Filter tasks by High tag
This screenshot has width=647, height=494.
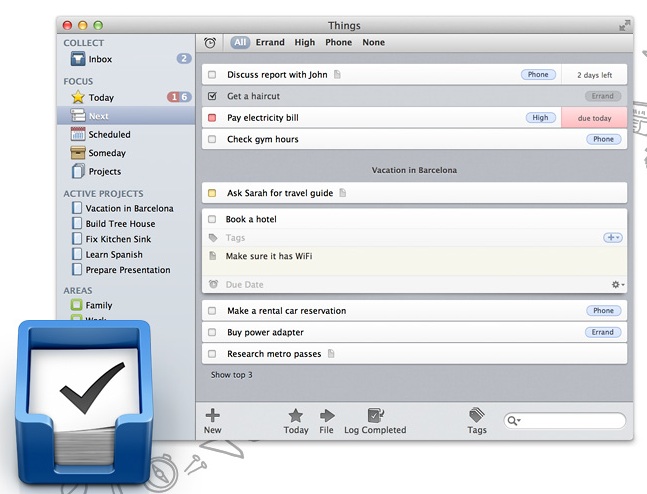pos(305,42)
